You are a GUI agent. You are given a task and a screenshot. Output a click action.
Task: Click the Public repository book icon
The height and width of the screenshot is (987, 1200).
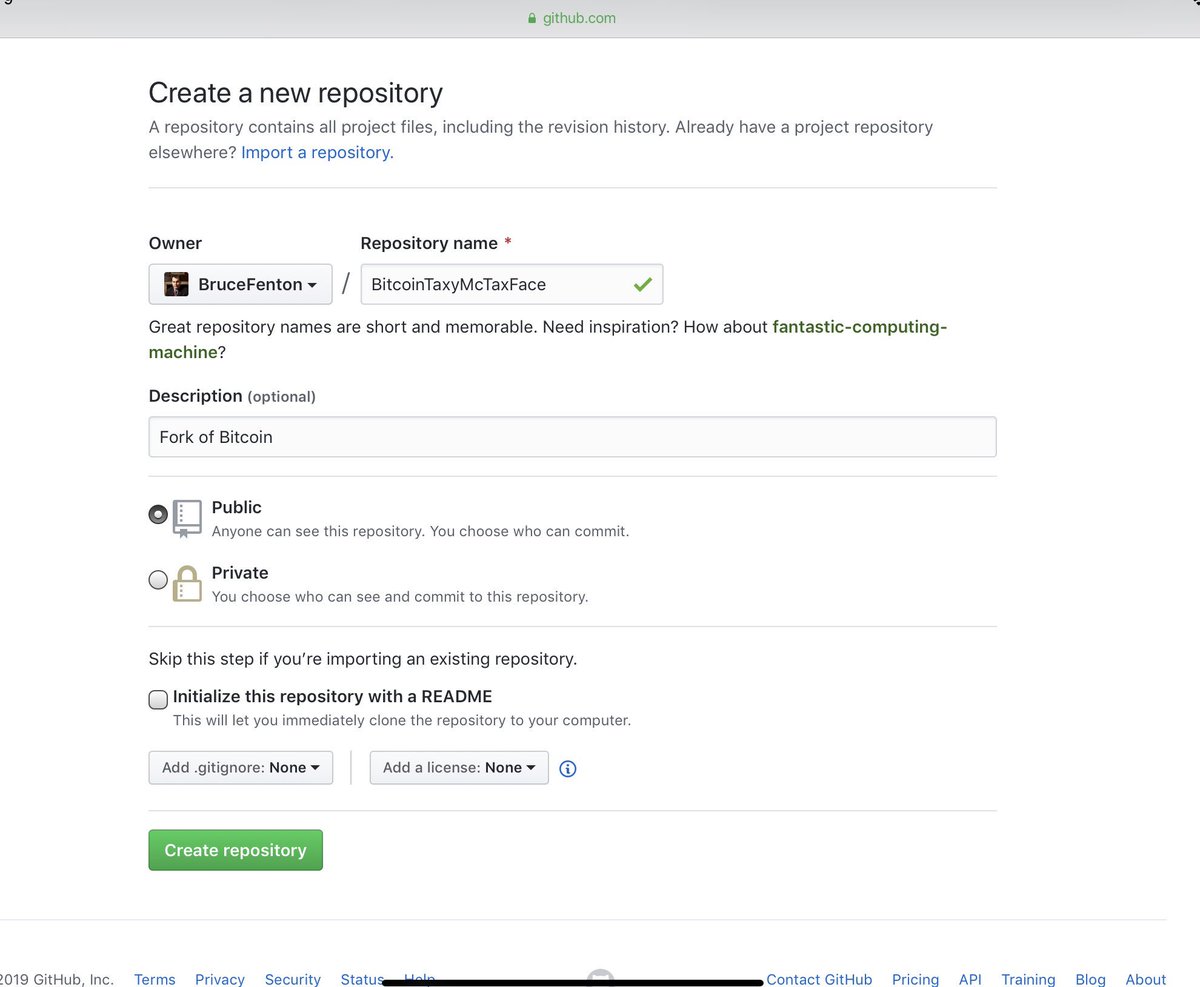187,518
